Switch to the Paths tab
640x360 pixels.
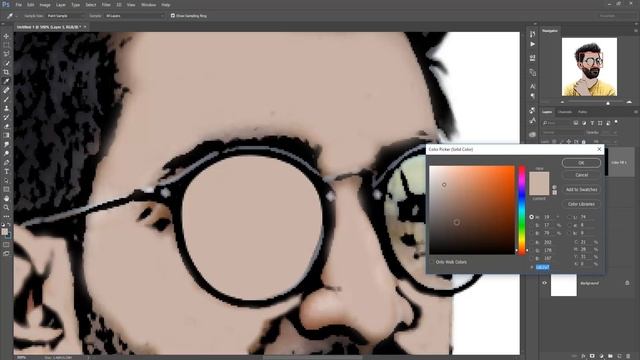pos(582,112)
